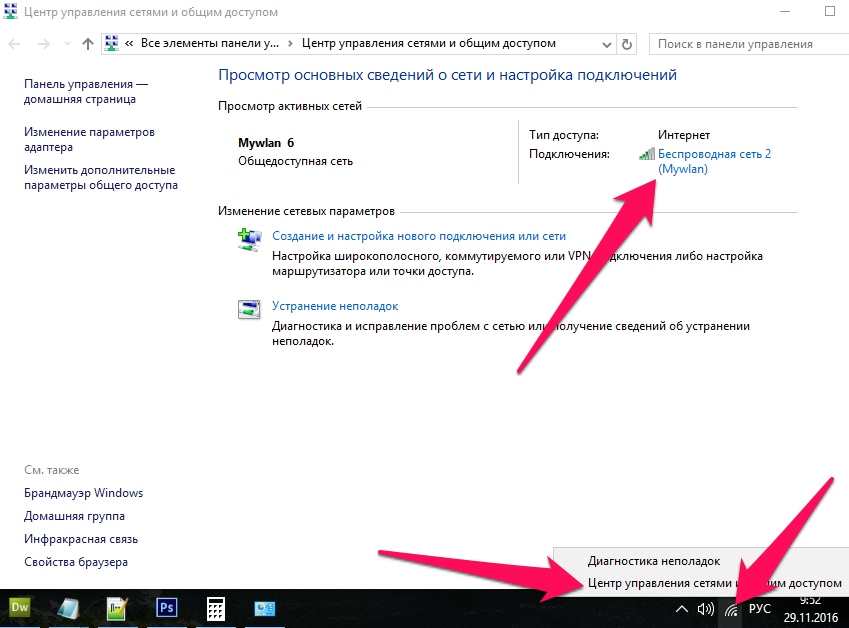Go up one level with up arrow
Image resolution: width=849 pixels, height=628 pixels.
coord(88,44)
